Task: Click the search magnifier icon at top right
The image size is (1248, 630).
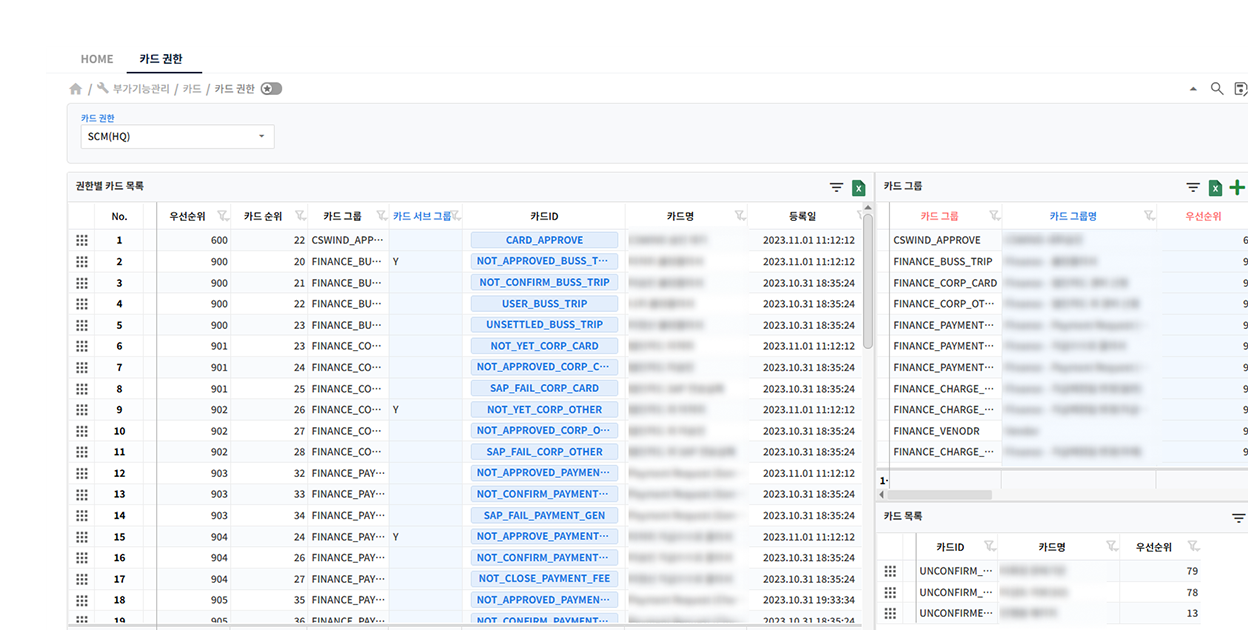Action: 1217,89
